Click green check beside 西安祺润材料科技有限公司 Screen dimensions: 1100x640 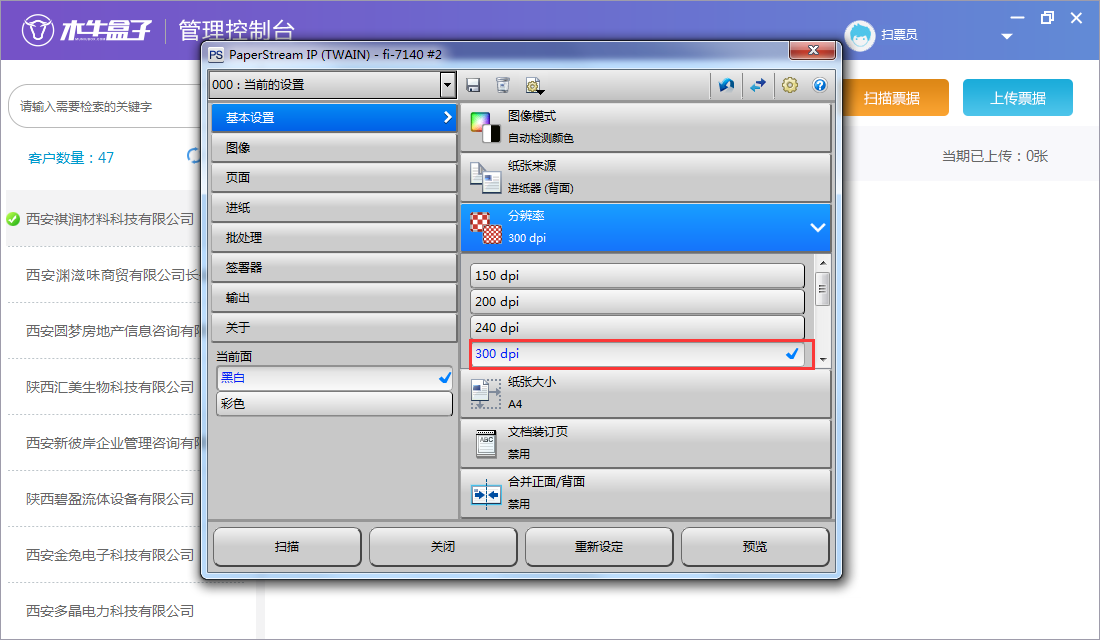pos(13,219)
